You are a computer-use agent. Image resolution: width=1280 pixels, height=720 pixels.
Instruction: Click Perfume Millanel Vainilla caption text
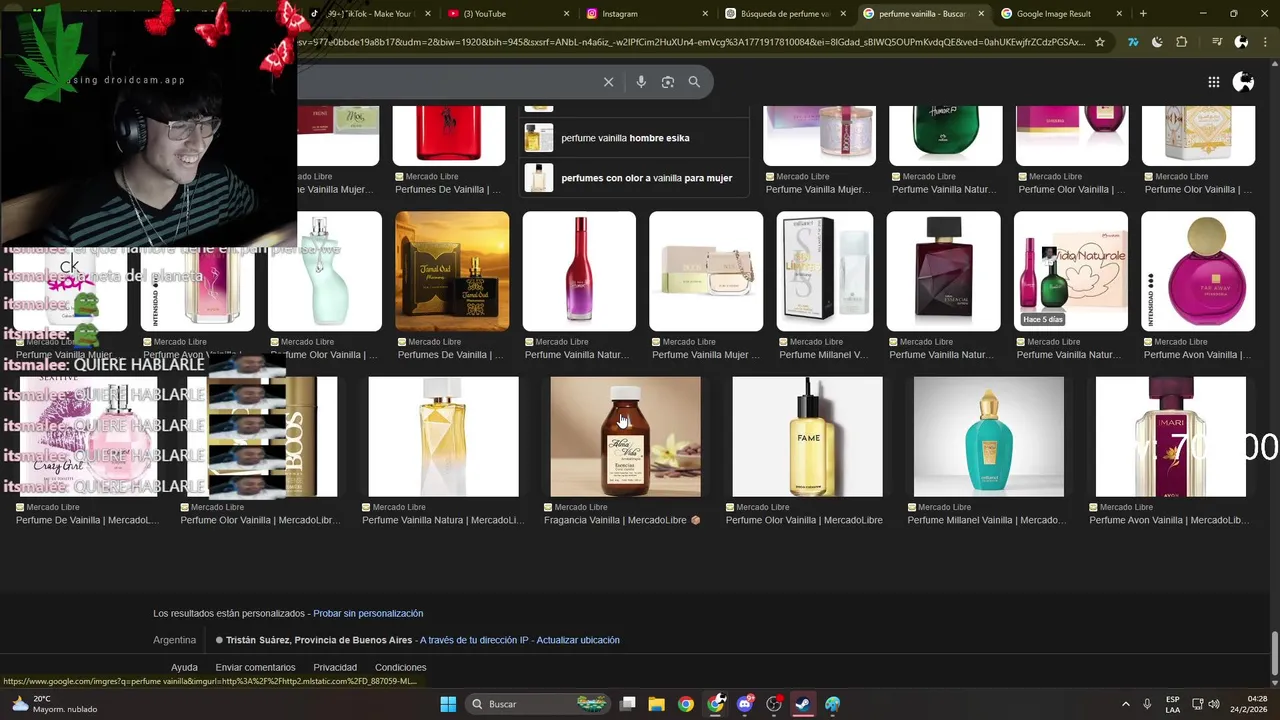tap(986, 520)
